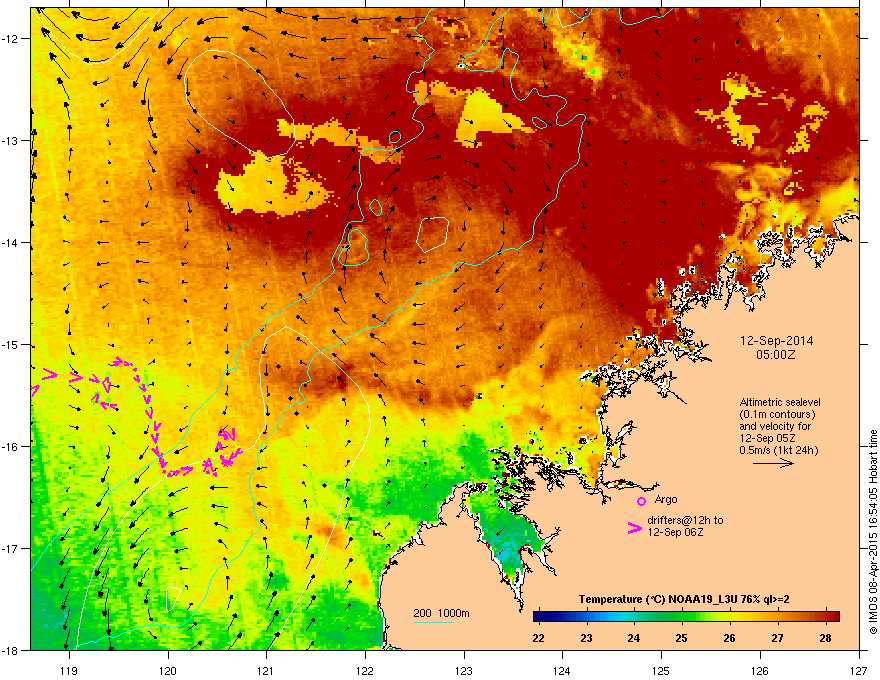Image resolution: width=880 pixels, height=680 pixels.
Task: Click the 'and velocity for' caption line
Action: [775, 426]
